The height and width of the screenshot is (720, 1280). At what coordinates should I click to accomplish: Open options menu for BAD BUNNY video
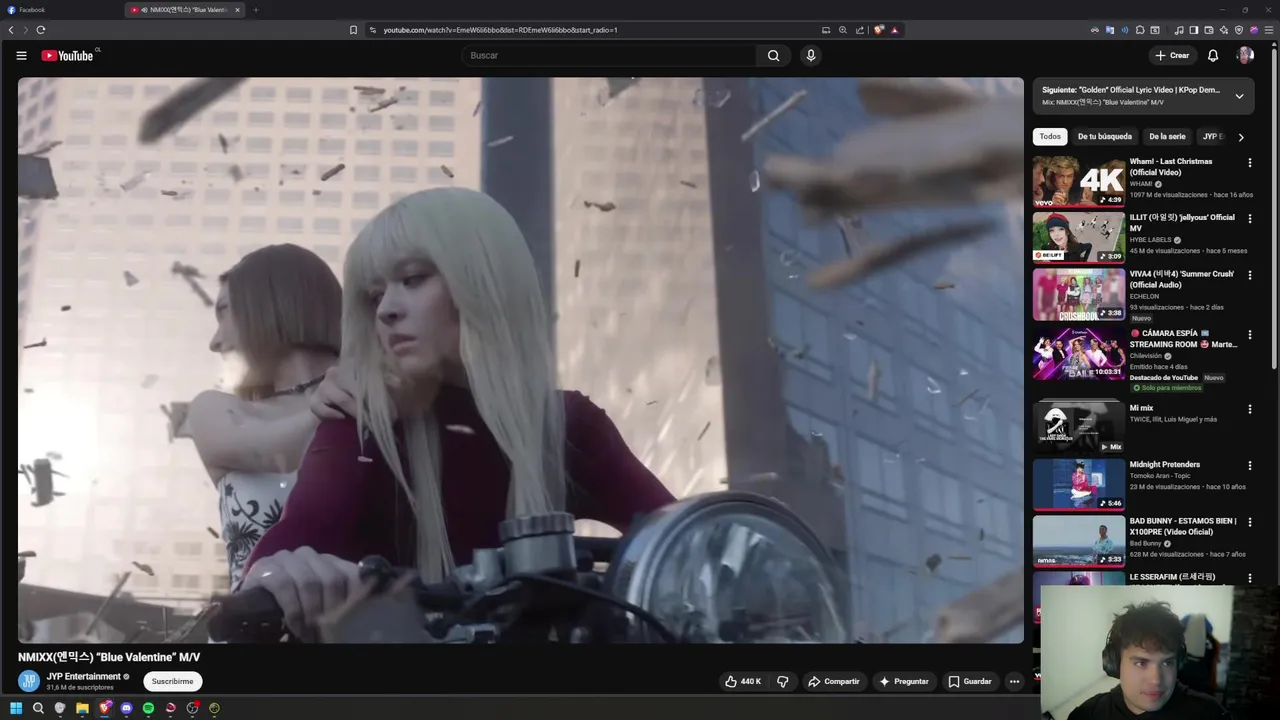(1249, 522)
